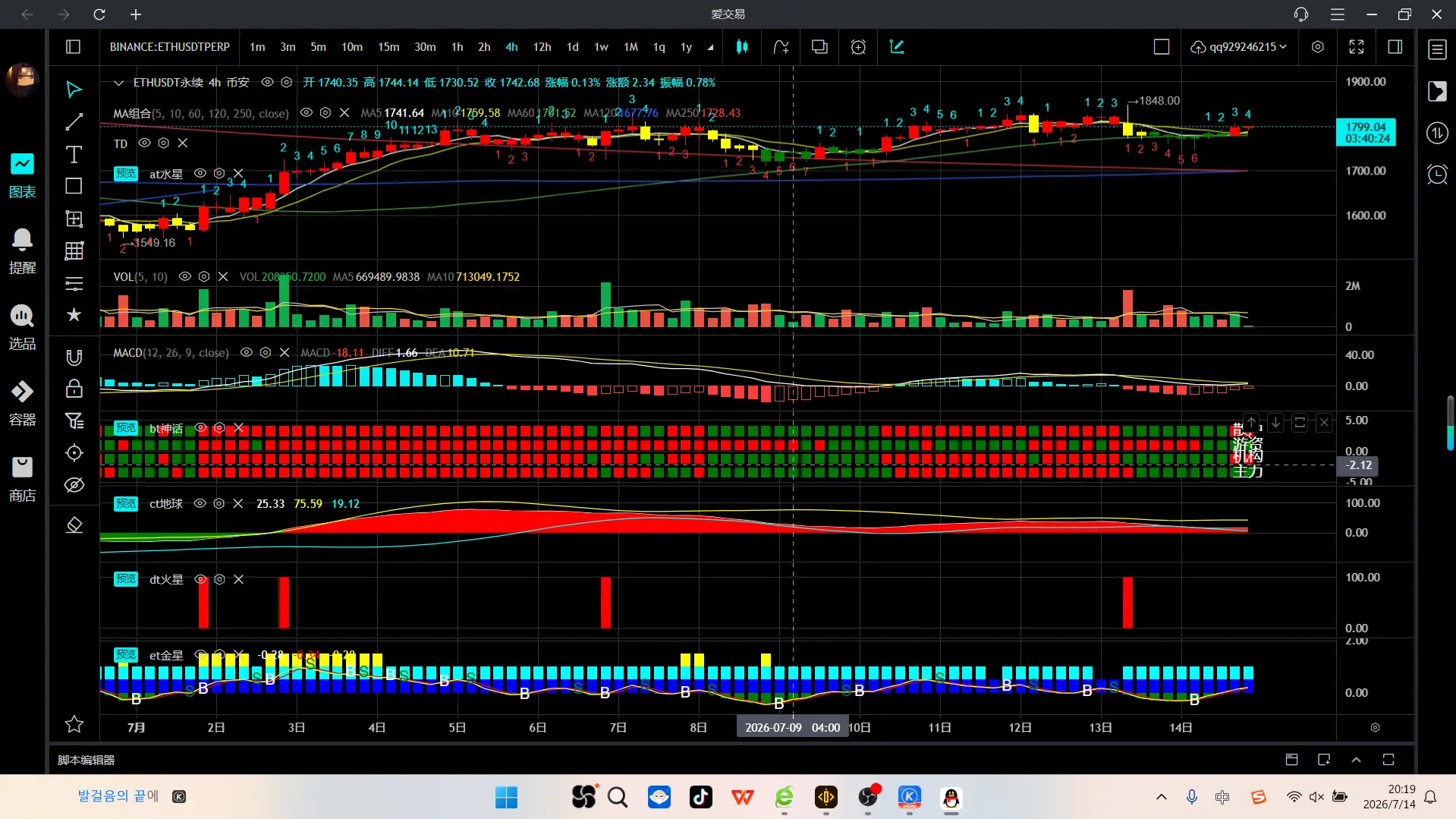Open customer service headset icon
Image resolution: width=1456 pixels, height=819 pixels.
tap(1301, 14)
